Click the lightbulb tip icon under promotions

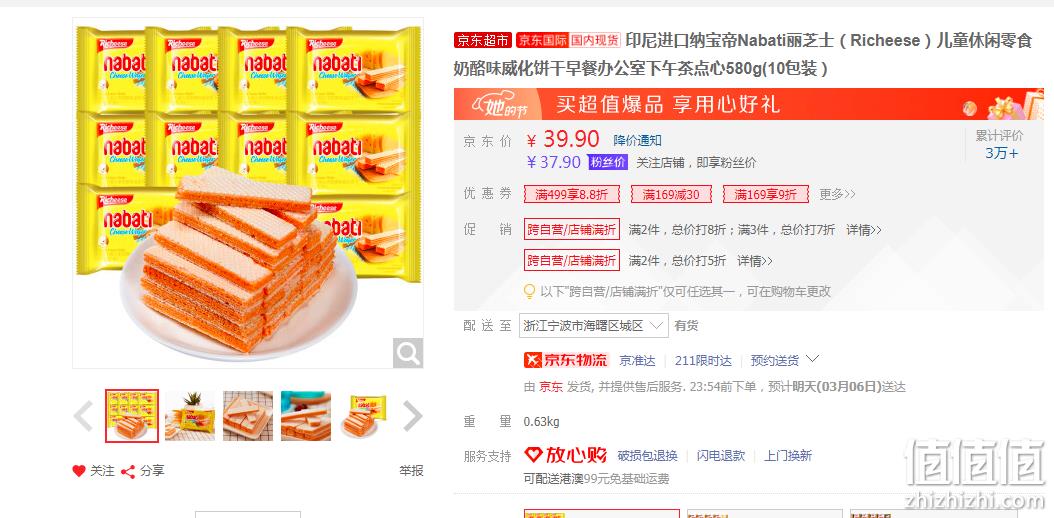(530, 292)
